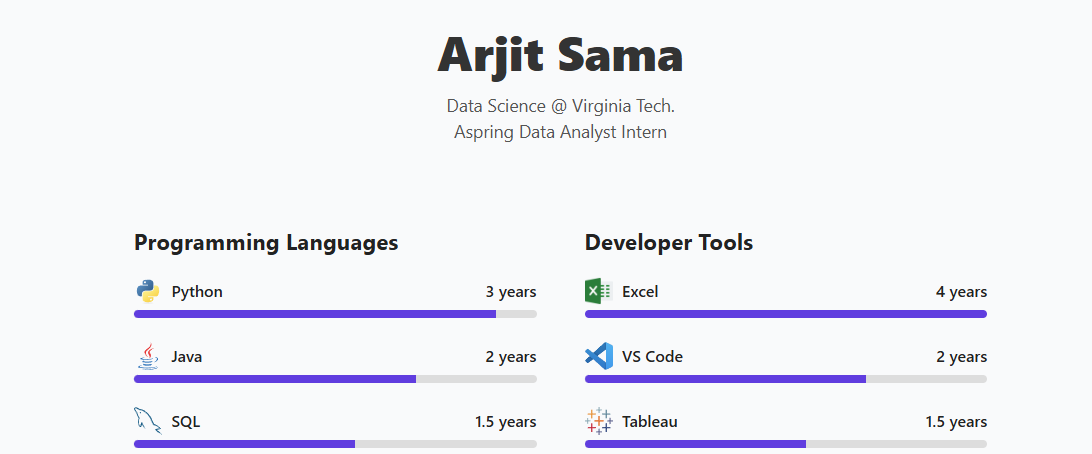
Task: Click the Python skill progress bar
Action: [x=335, y=314]
